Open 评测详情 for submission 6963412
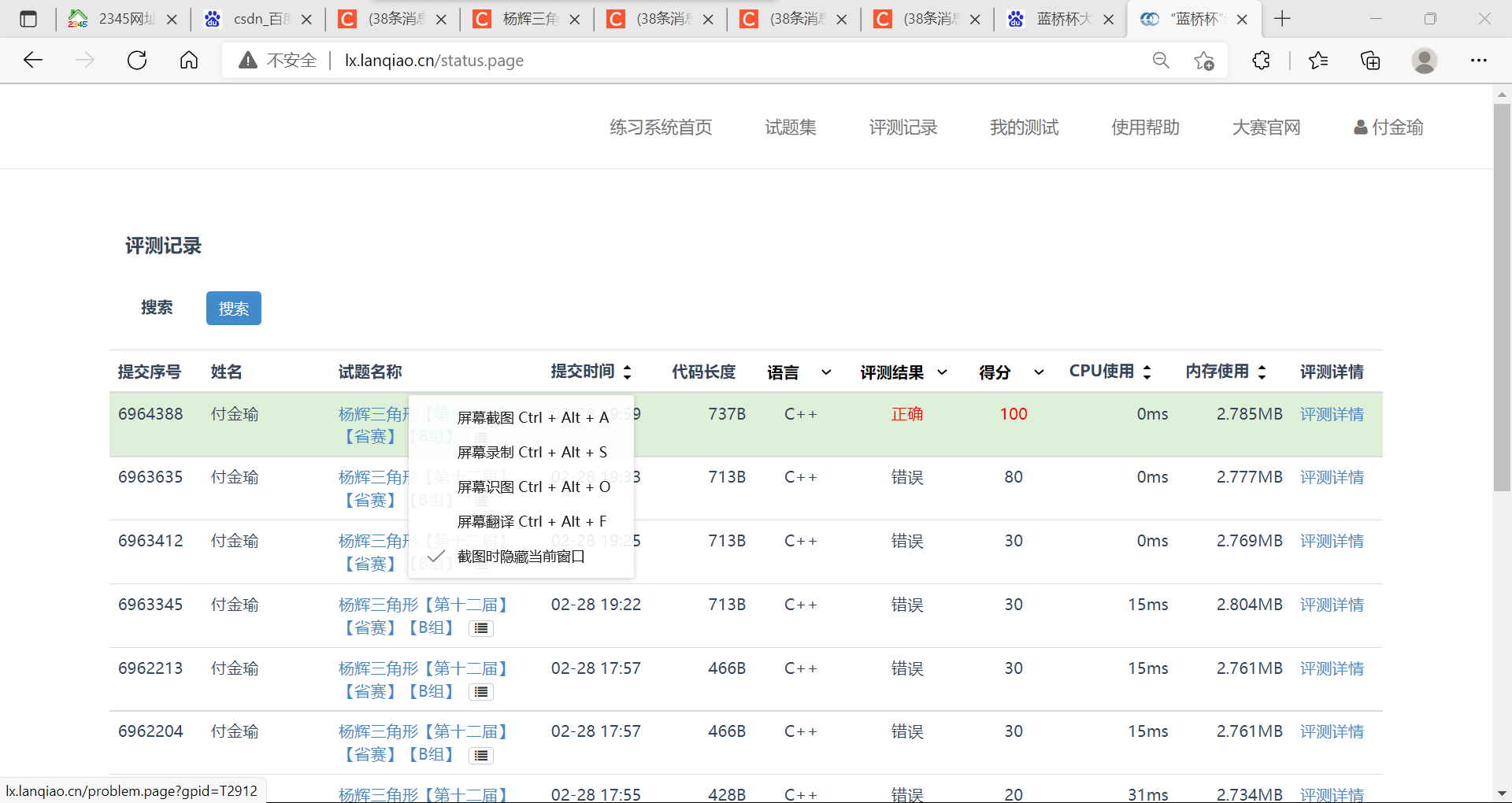Viewport: 1512px width, 803px height. click(x=1332, y=541)
